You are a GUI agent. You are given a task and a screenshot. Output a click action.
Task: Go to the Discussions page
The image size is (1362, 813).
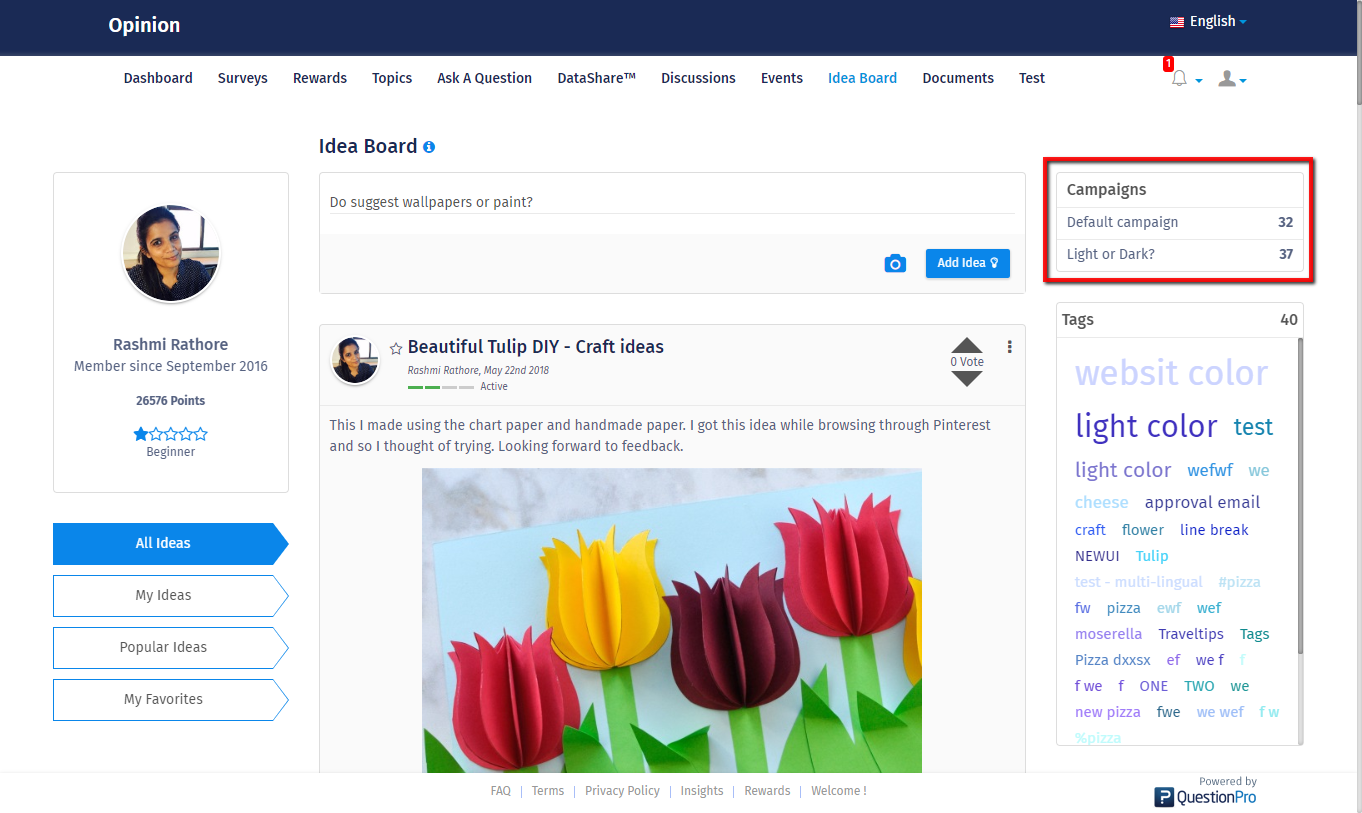click(698, 78)
